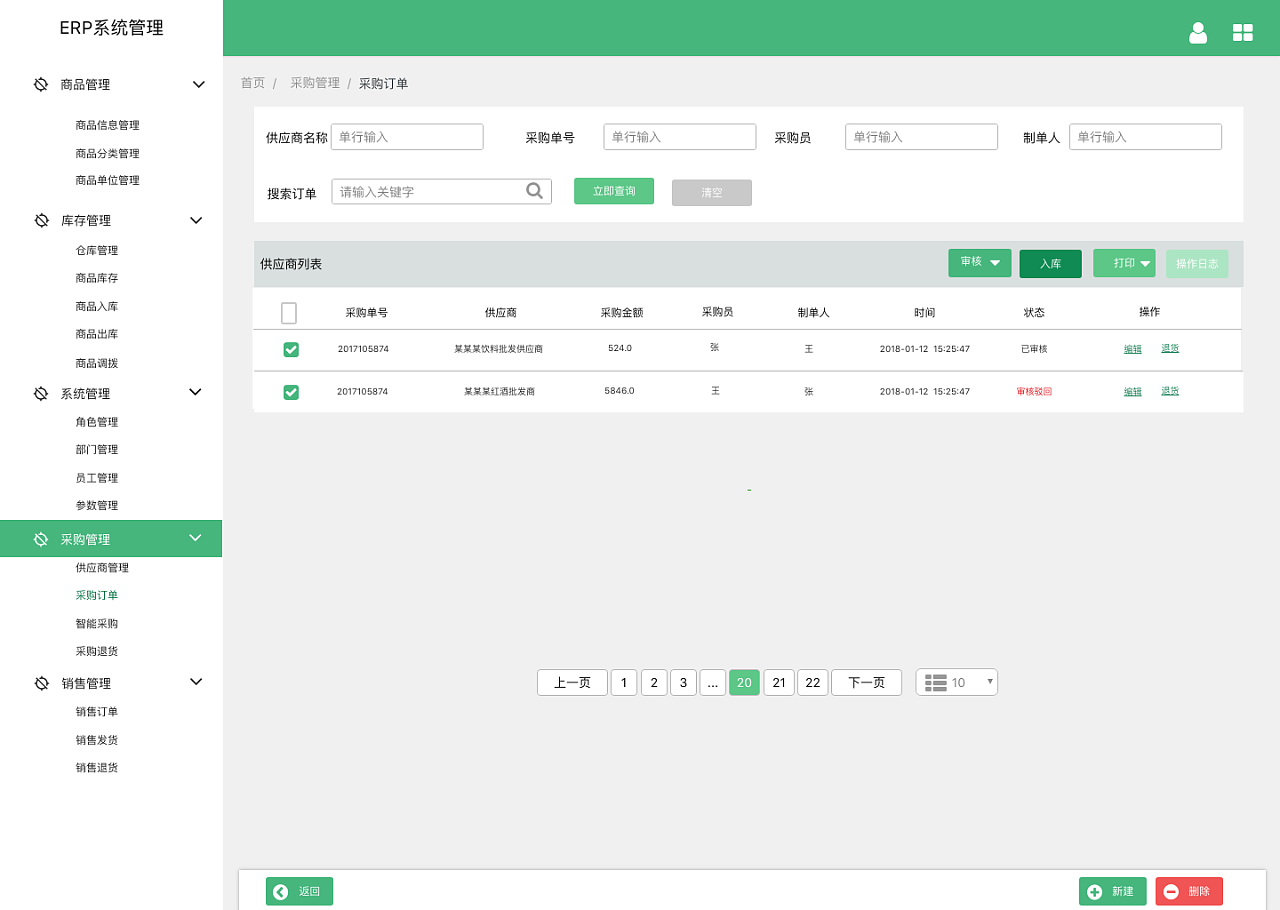Check the select-all checkbox in table header
The height and width of the screenshot is (910, 1280).
[x=289, y=312]
